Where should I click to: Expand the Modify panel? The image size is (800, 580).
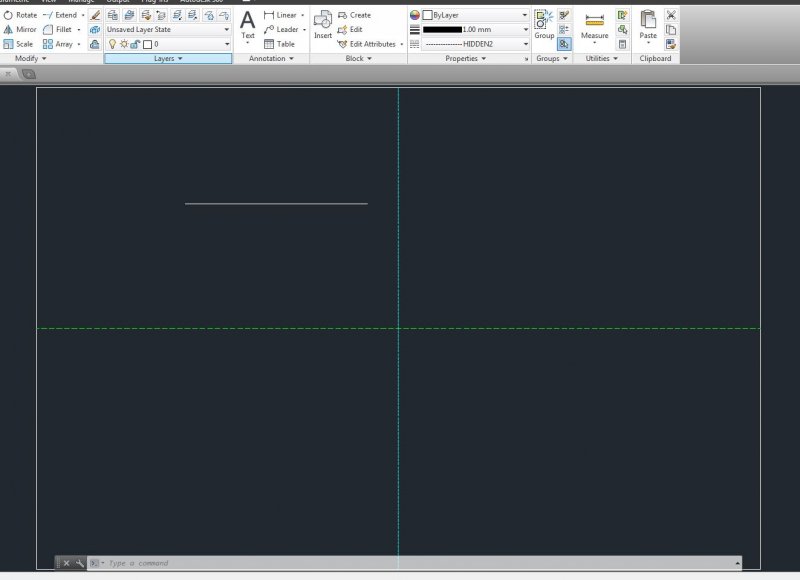tap(31, 59)
